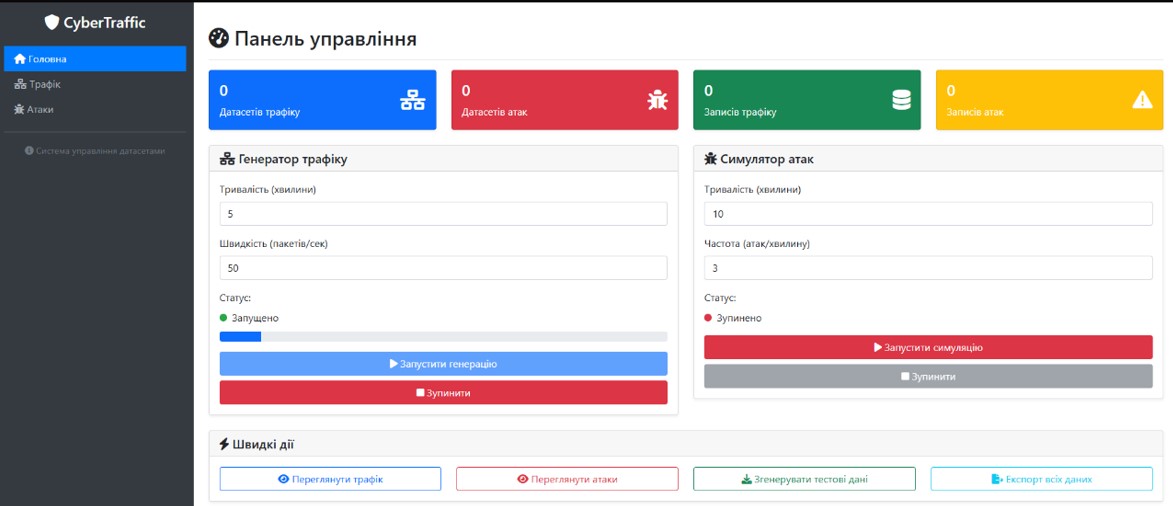Stop traffic generation with red Зупинити button
The width and height of the screenshot is (1173, 506).
[443, 393]
